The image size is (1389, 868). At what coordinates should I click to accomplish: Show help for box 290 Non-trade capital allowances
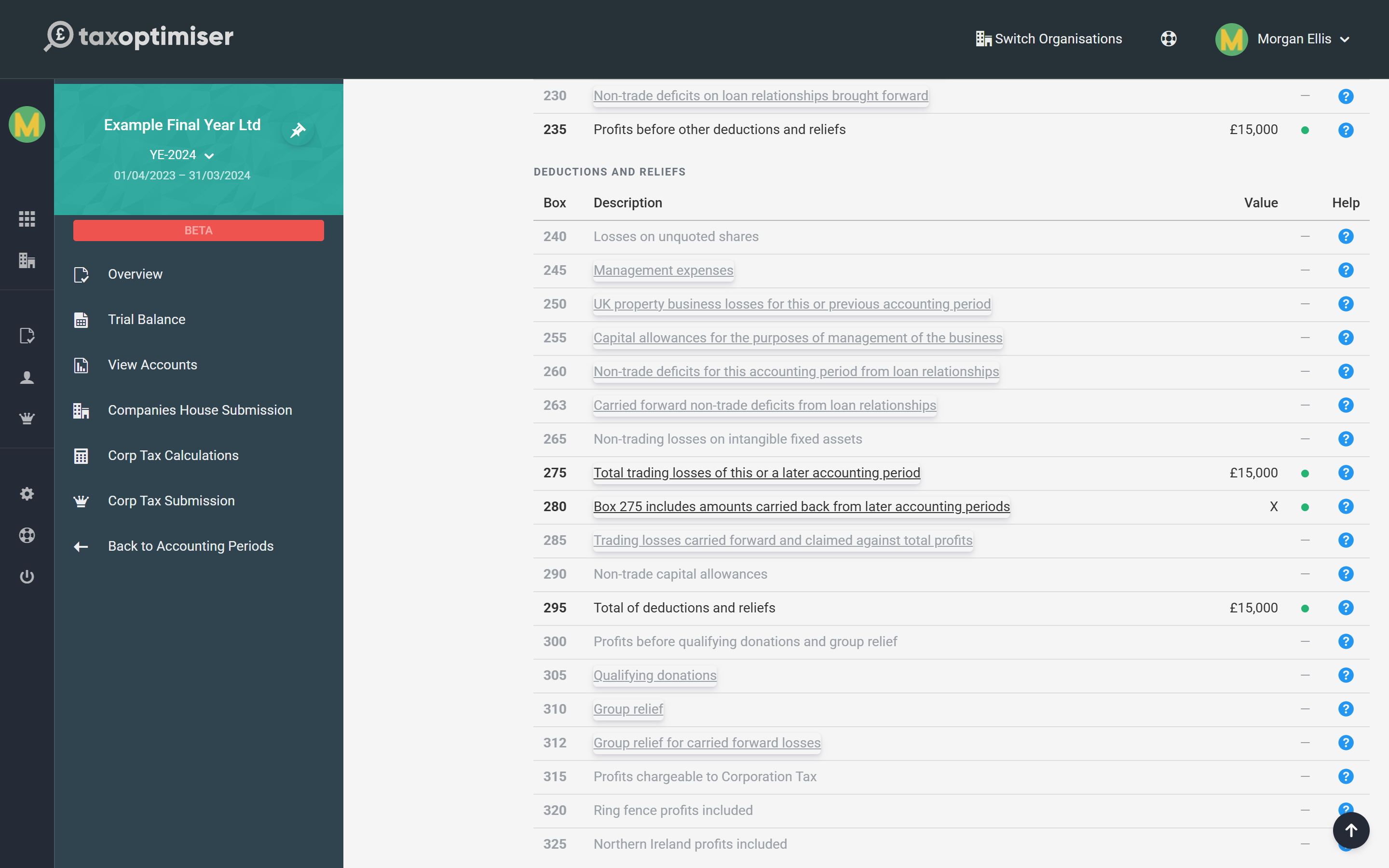coord(1346,574)
